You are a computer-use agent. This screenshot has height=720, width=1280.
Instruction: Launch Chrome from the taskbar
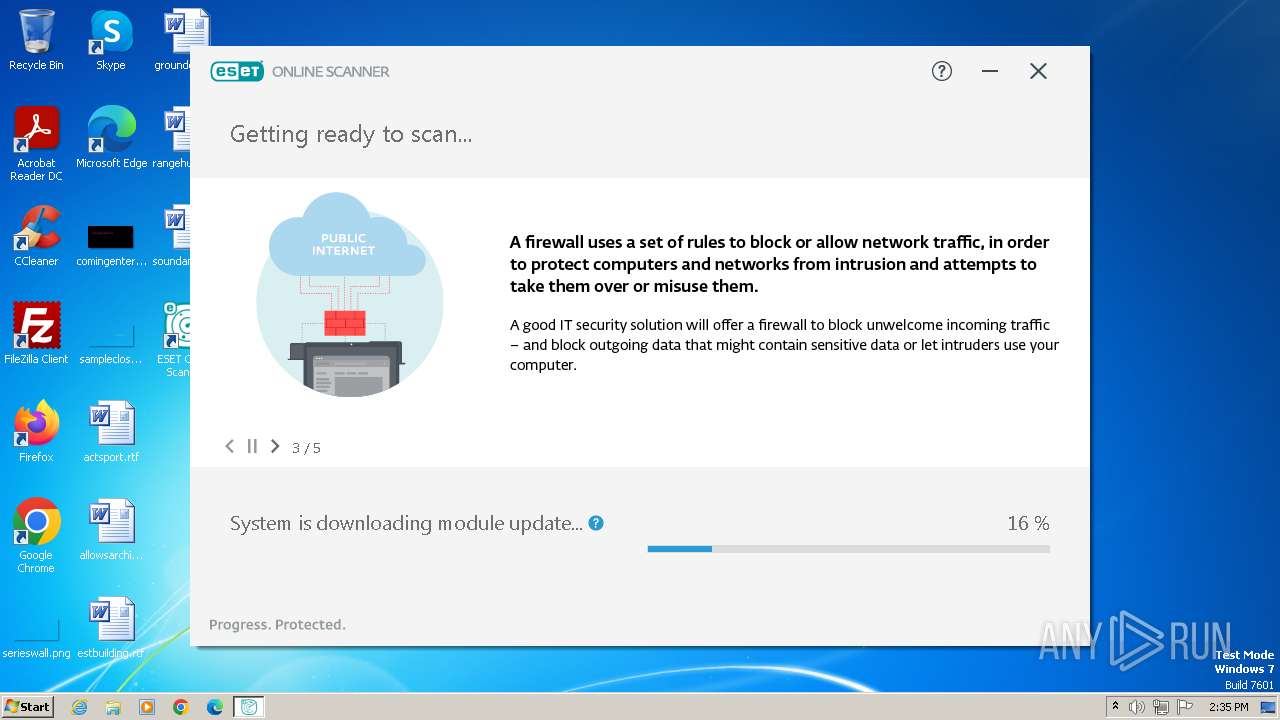181,707
